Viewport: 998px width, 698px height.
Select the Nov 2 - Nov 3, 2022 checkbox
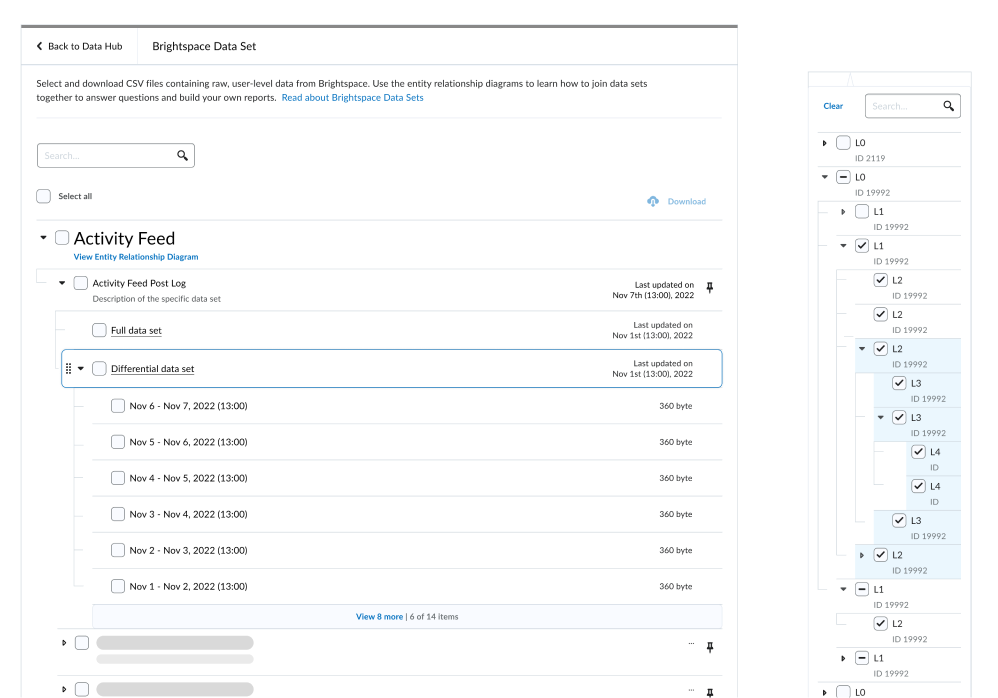pyautogui.click(x=118, y=550)
